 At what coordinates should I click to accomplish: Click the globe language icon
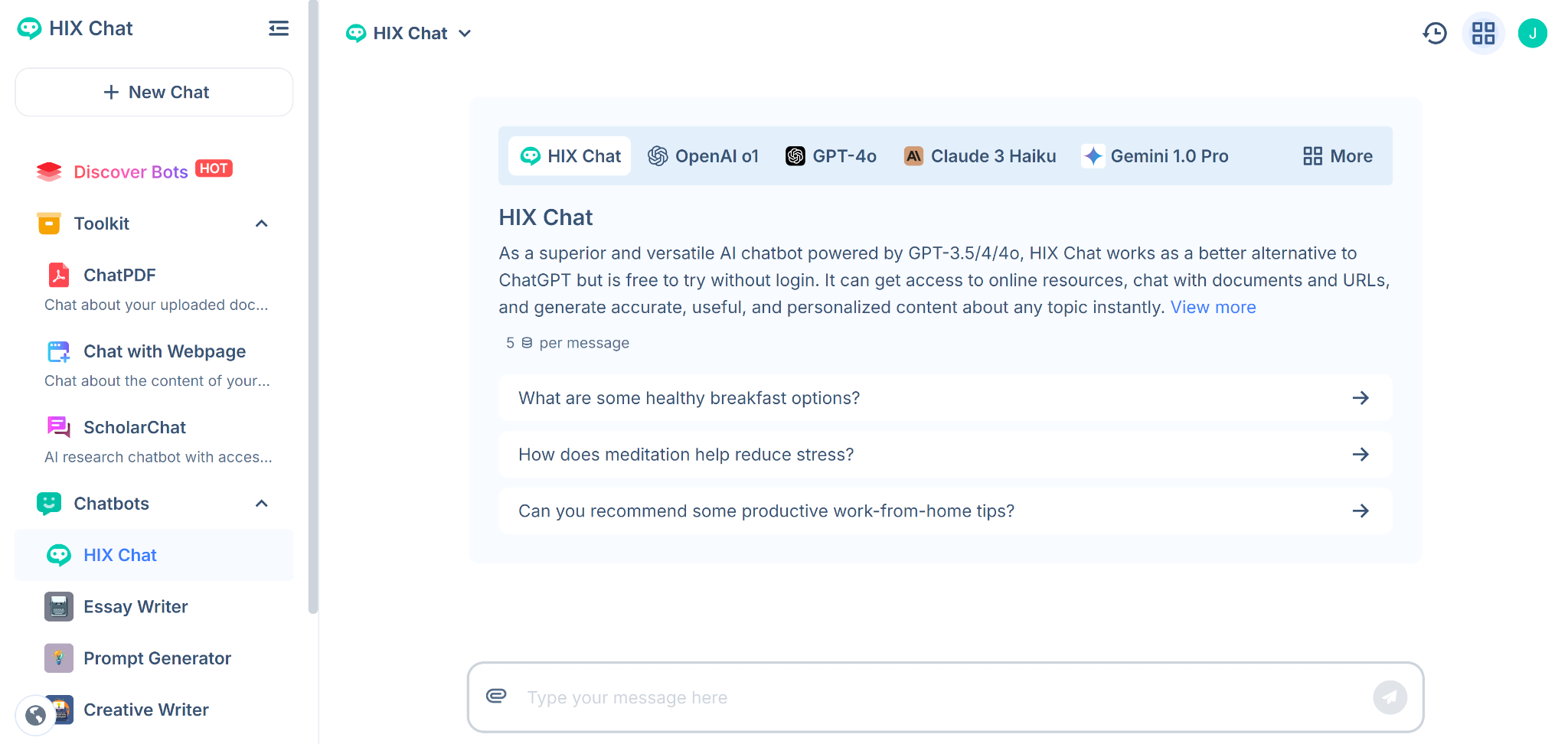click(x=35, y=715)
